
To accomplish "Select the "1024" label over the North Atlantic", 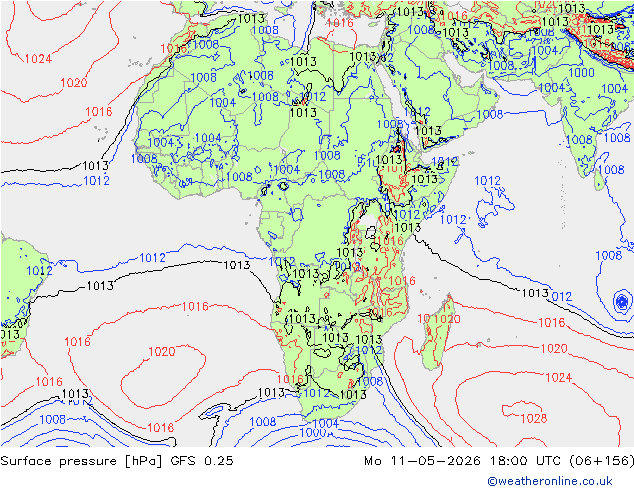I will [38, 59].
